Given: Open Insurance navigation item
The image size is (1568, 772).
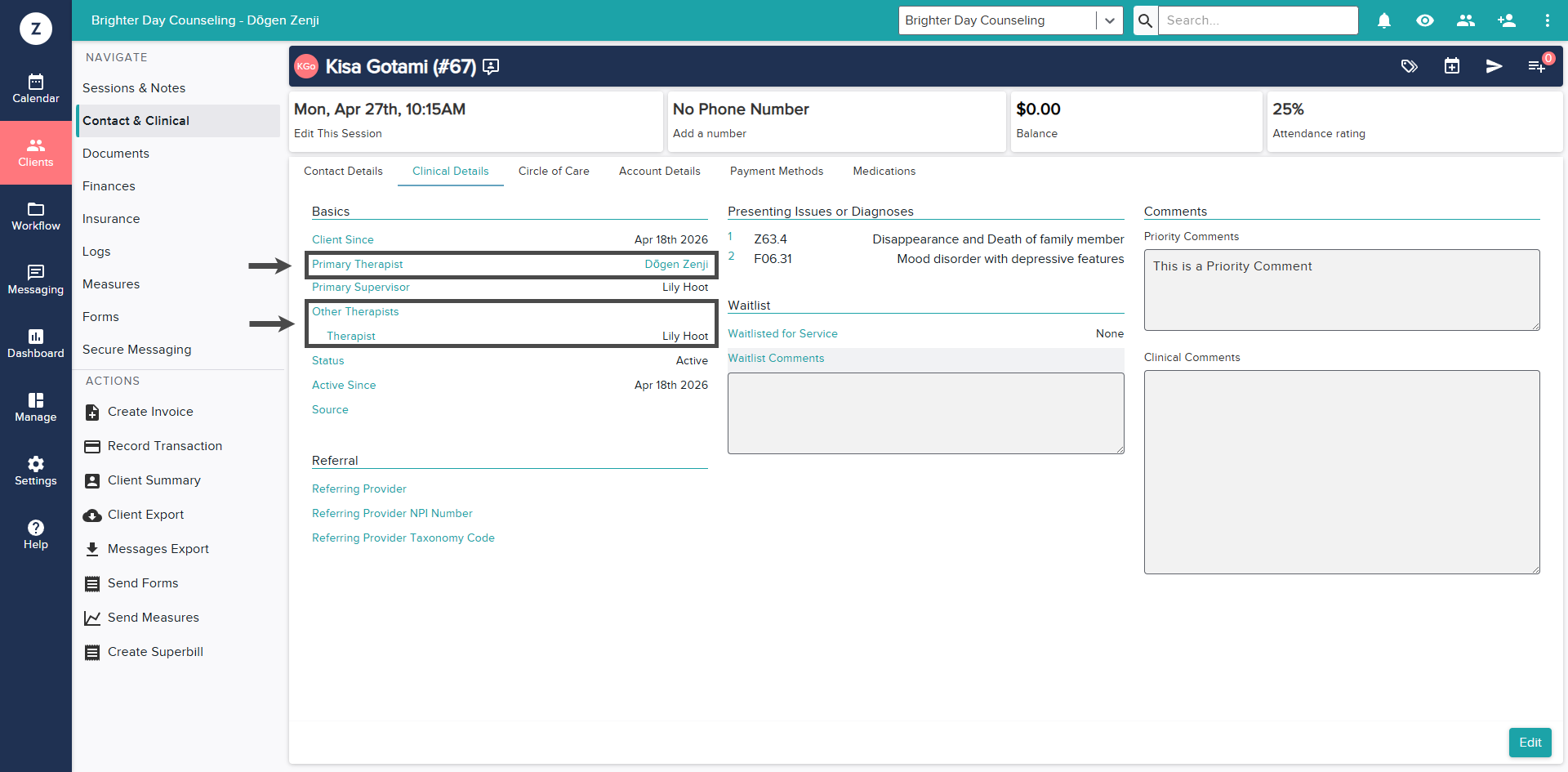Looking at the screenshot, I should [111, 219].
